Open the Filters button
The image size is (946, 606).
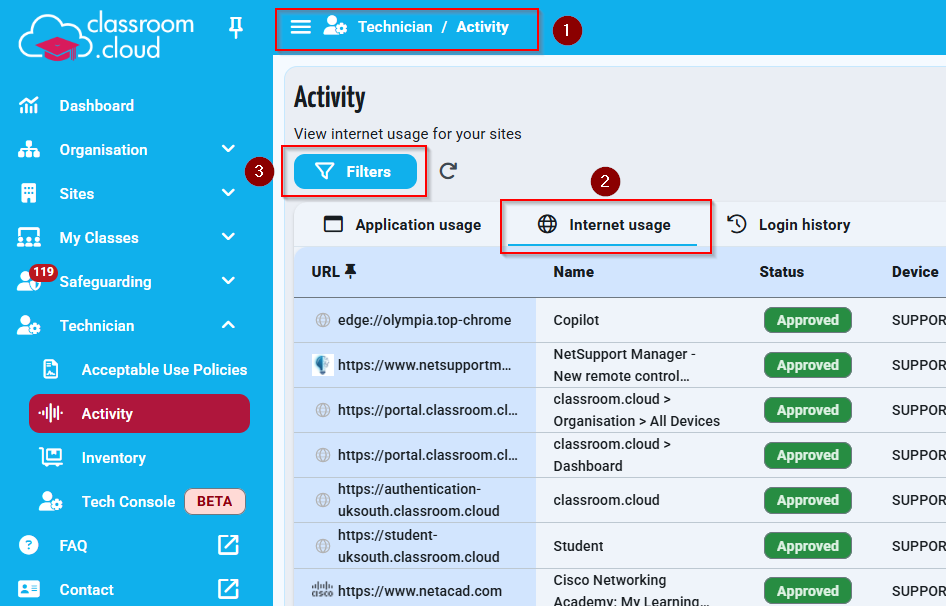[355, 171]
